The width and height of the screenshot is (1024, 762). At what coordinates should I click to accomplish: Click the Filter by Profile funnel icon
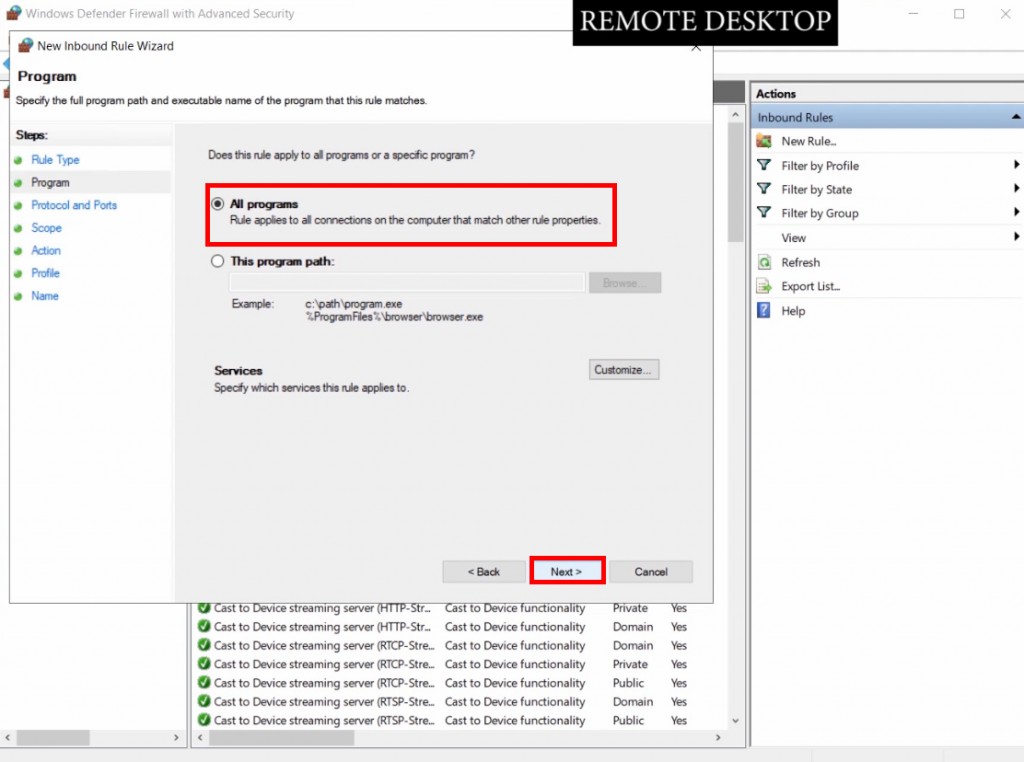[763, 165]
